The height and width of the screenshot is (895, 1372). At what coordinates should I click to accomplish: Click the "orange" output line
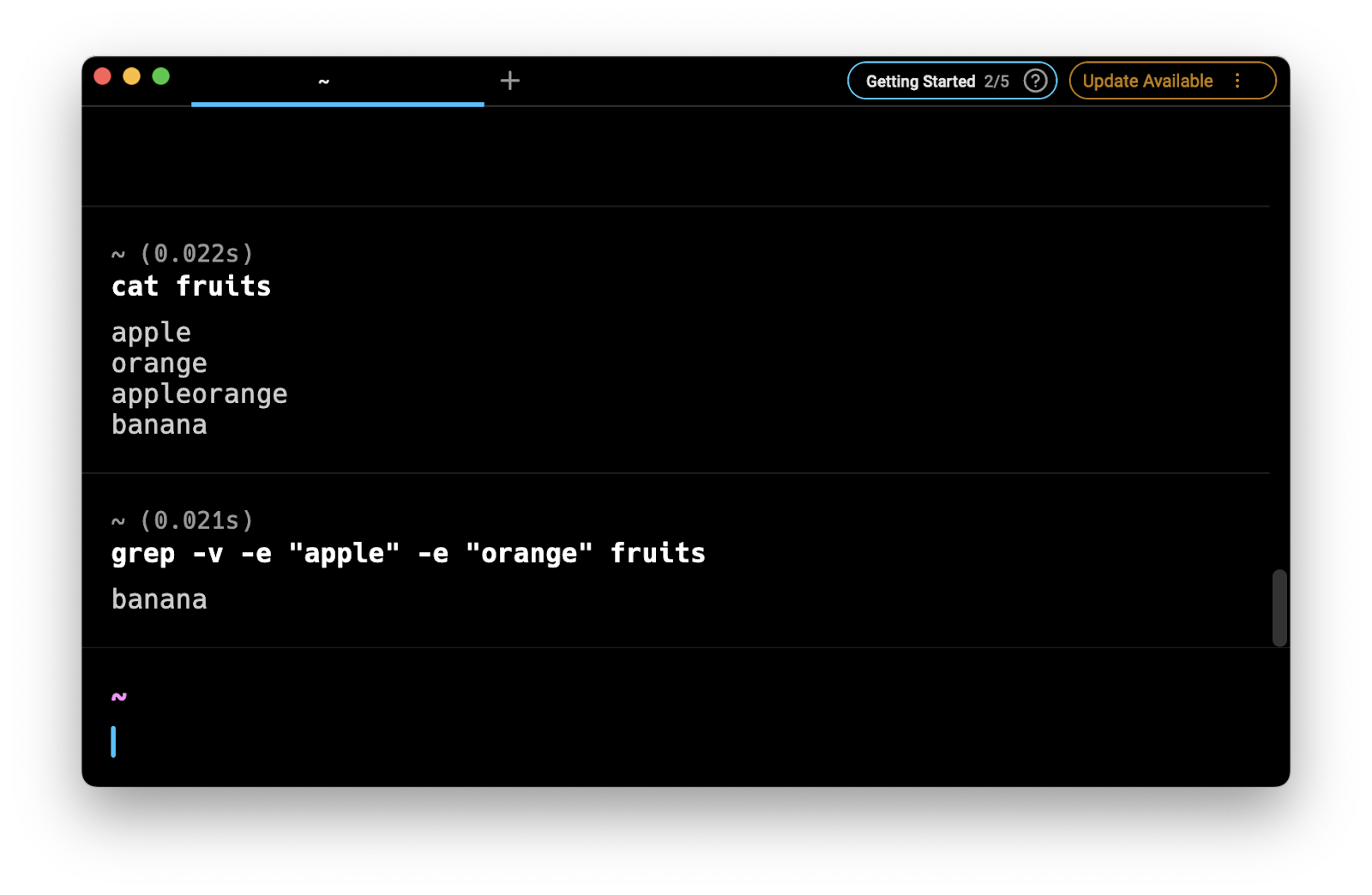coord(159,363)
